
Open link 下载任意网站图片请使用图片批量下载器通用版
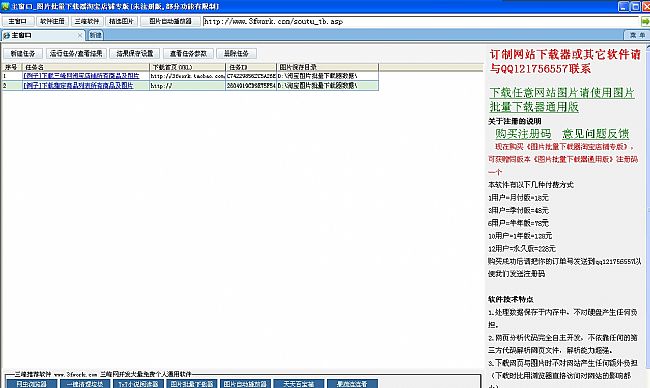point(562,99)
